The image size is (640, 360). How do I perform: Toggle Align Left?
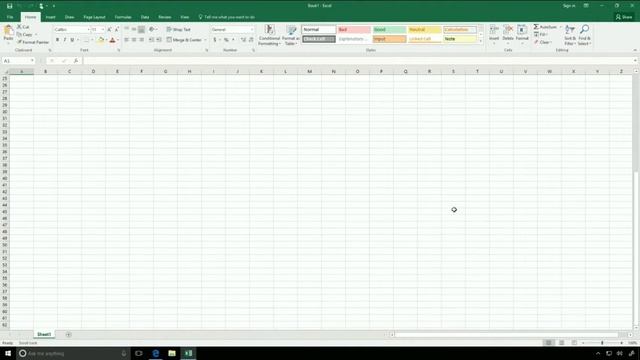click(x=127, y=40)
